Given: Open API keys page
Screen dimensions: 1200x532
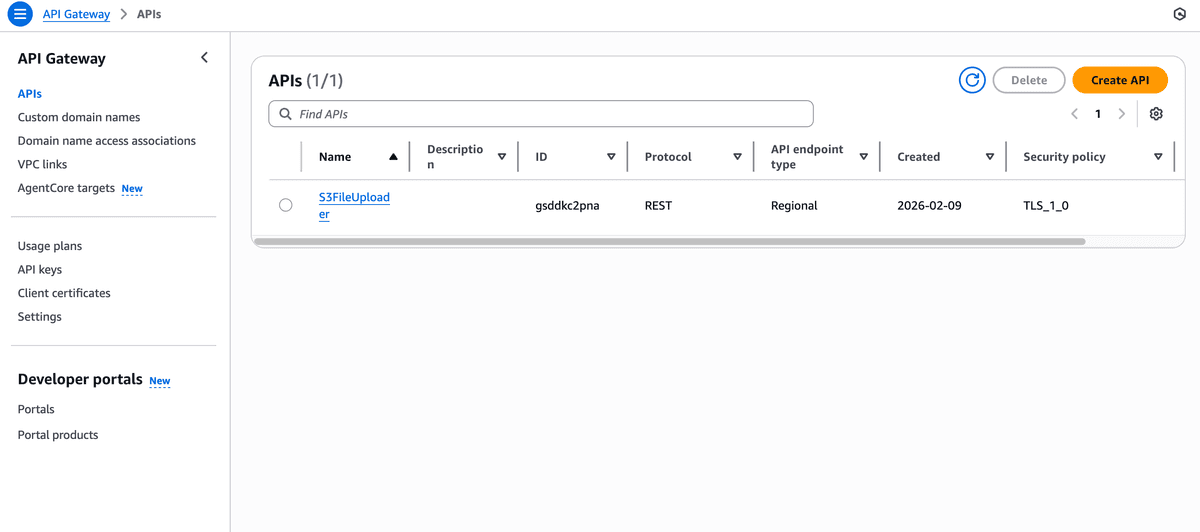Looking at the screenshot, I should click(40, 270).
